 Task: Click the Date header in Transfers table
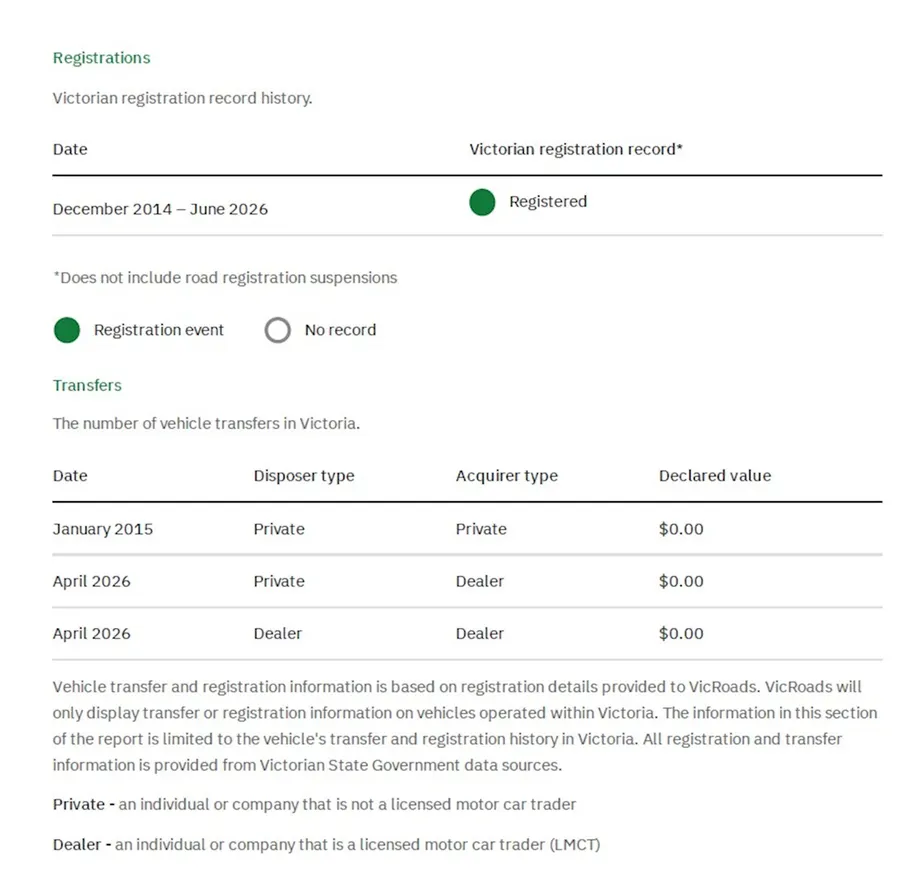click(70, 475)
